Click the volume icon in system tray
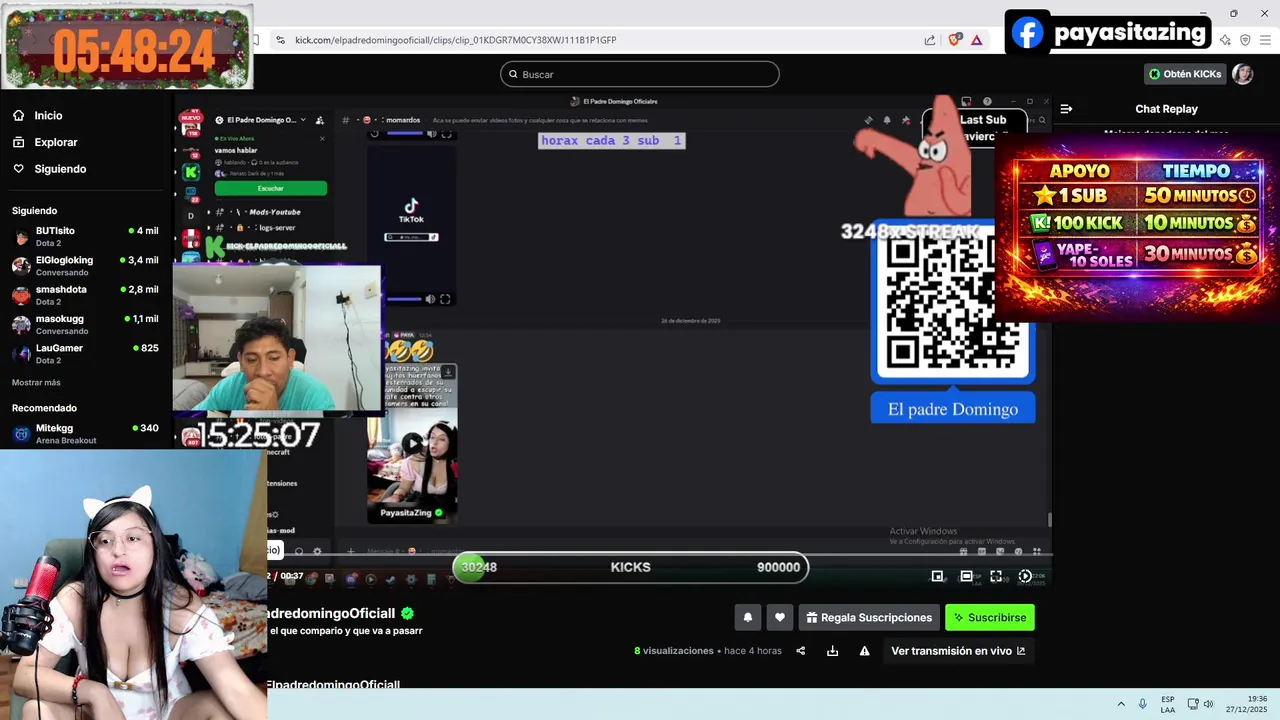This screenshot has height=720, width=1280. (x=1208, y=704)
